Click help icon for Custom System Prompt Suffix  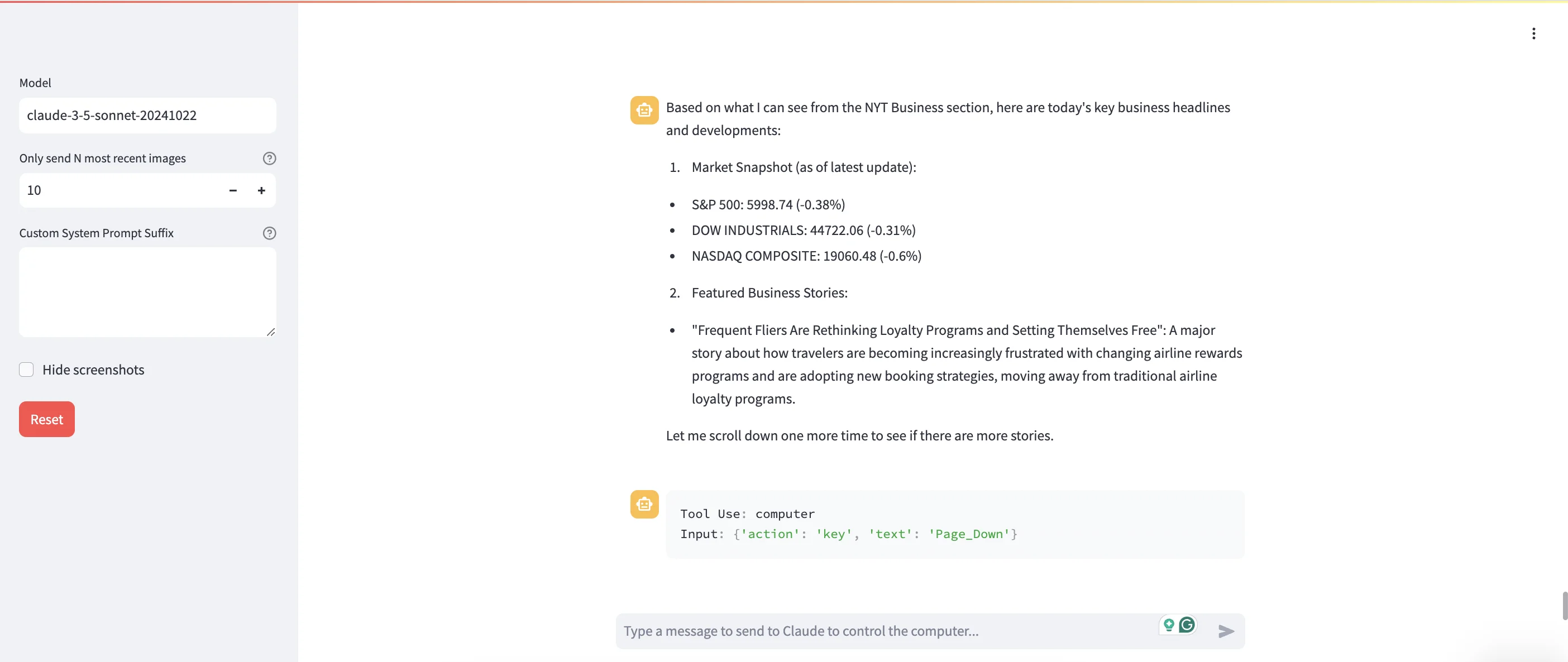click(x=269, y=233)
